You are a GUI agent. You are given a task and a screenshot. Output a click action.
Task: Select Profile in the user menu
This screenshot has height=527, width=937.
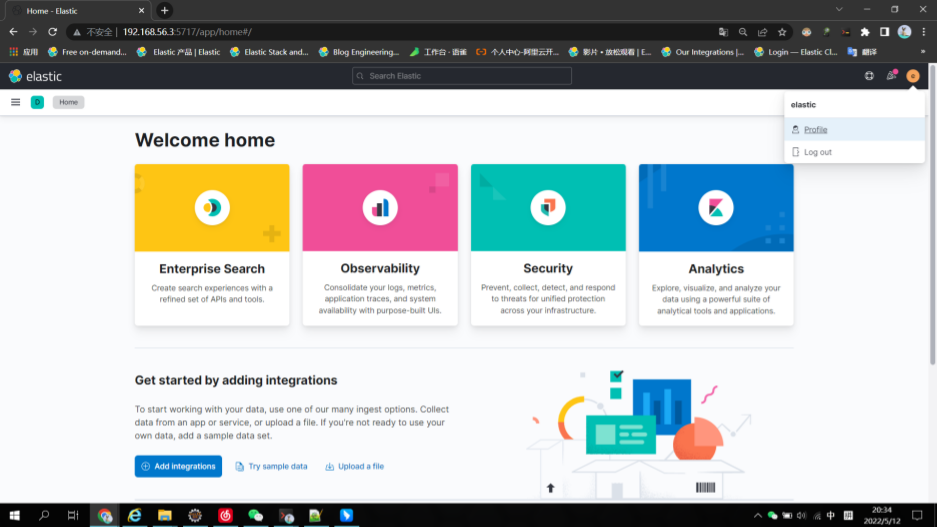[855, 129]
